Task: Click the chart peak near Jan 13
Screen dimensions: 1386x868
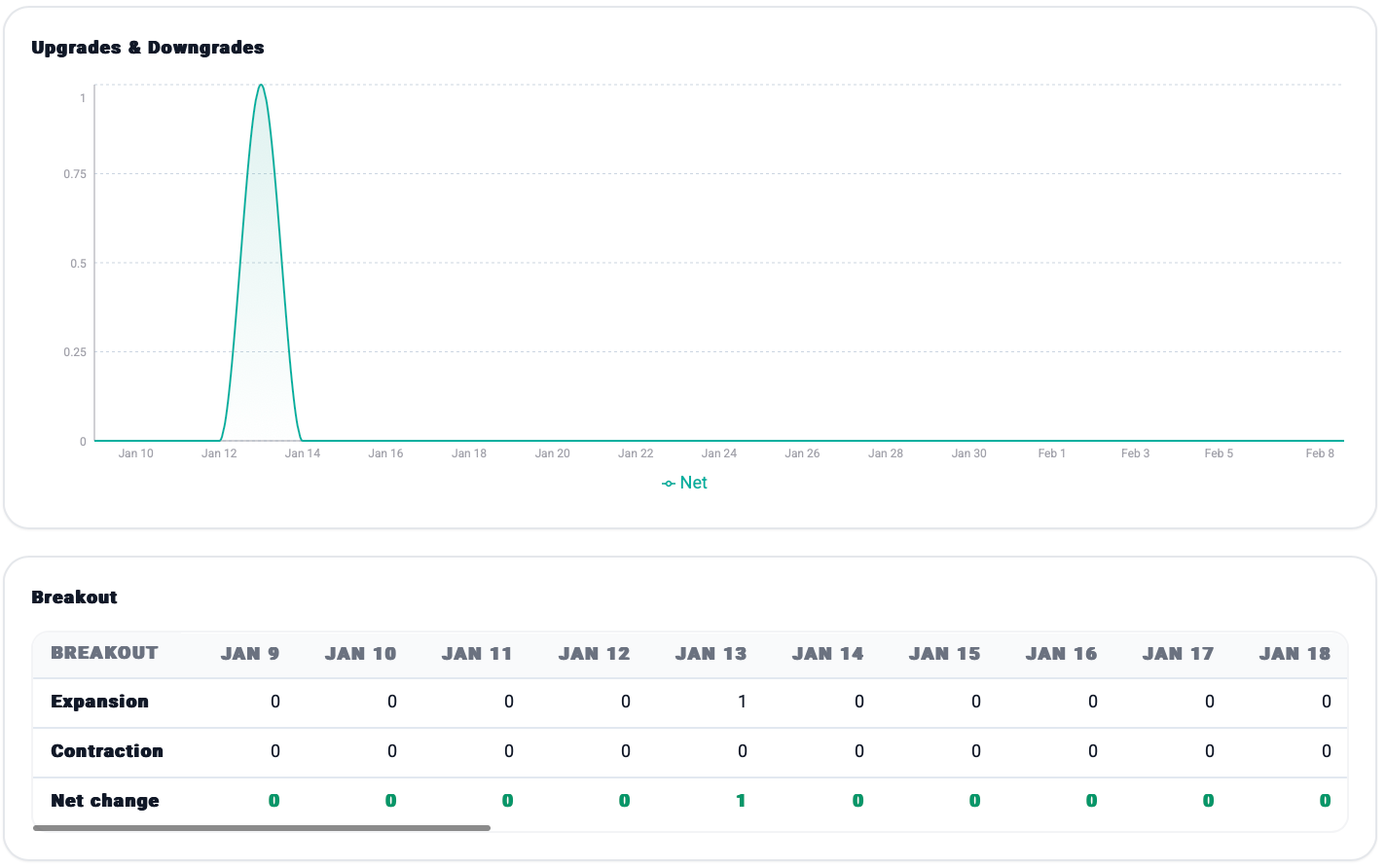Action: (x=261, y=87)
